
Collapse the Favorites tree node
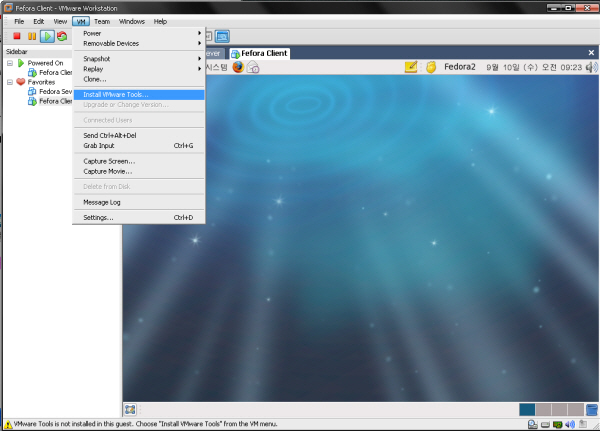[10, 82]
